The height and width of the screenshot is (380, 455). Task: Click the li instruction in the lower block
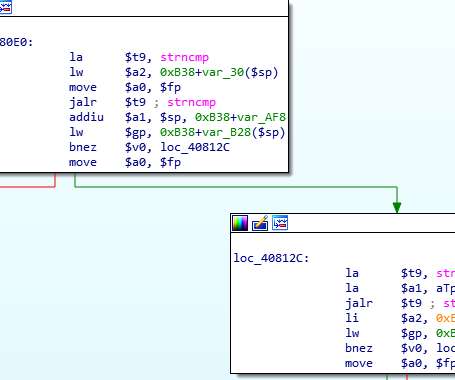click(x=352, y=318)
